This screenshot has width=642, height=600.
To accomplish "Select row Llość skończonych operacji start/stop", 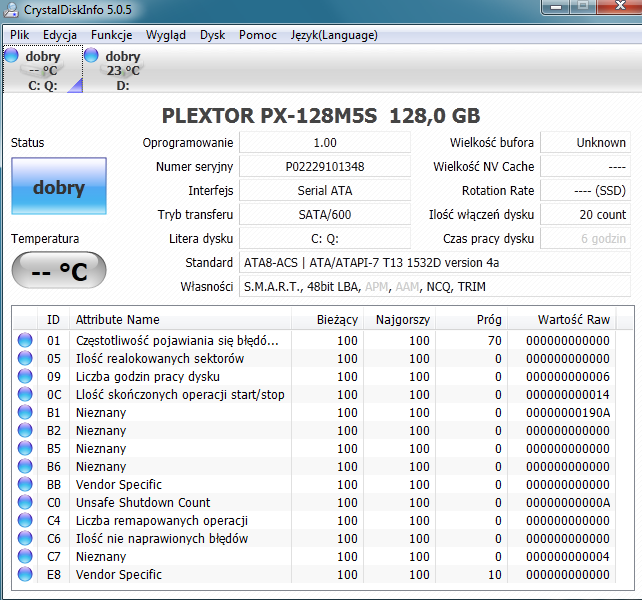I will point(314,394).
